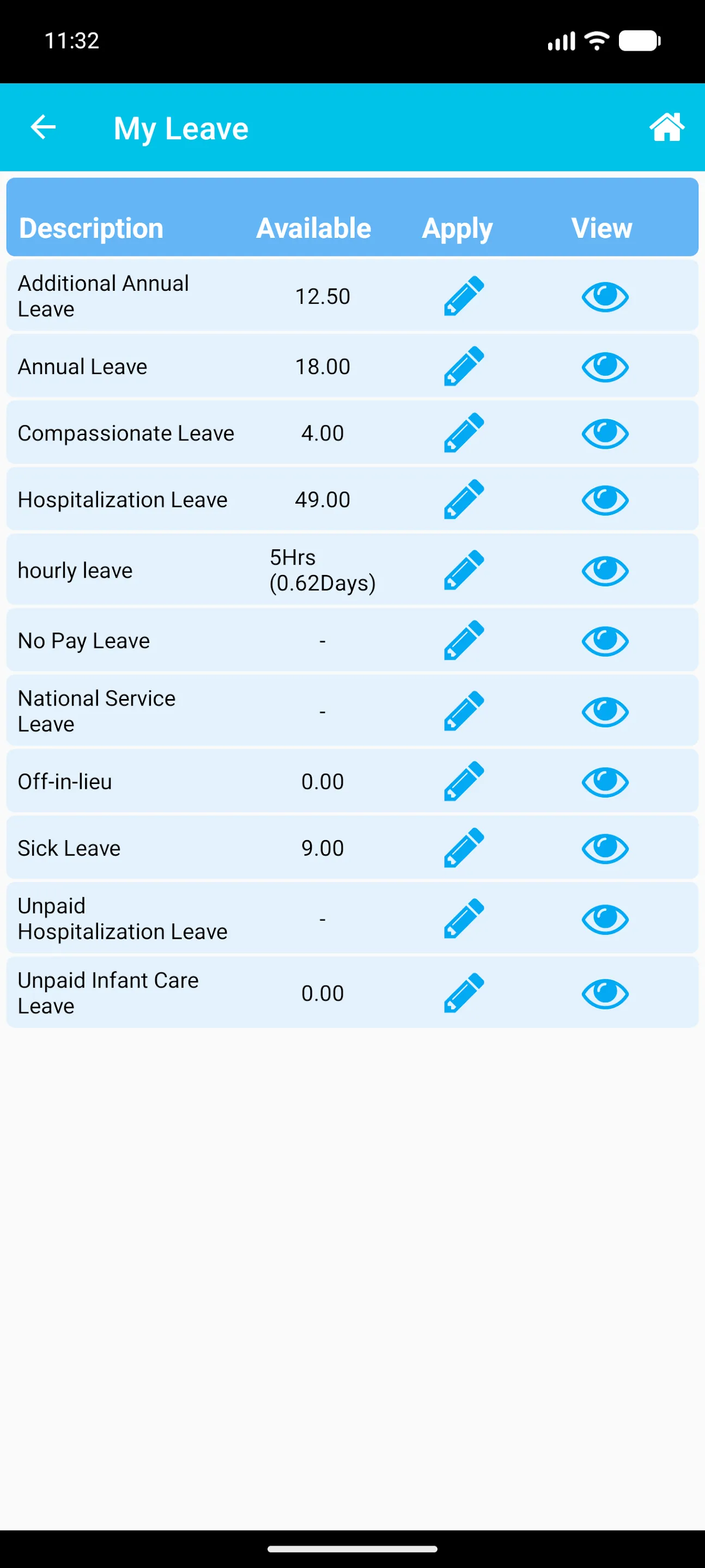Apply for Sick Leave via pencil icon
705x1568 pixels.
[464, 848]
